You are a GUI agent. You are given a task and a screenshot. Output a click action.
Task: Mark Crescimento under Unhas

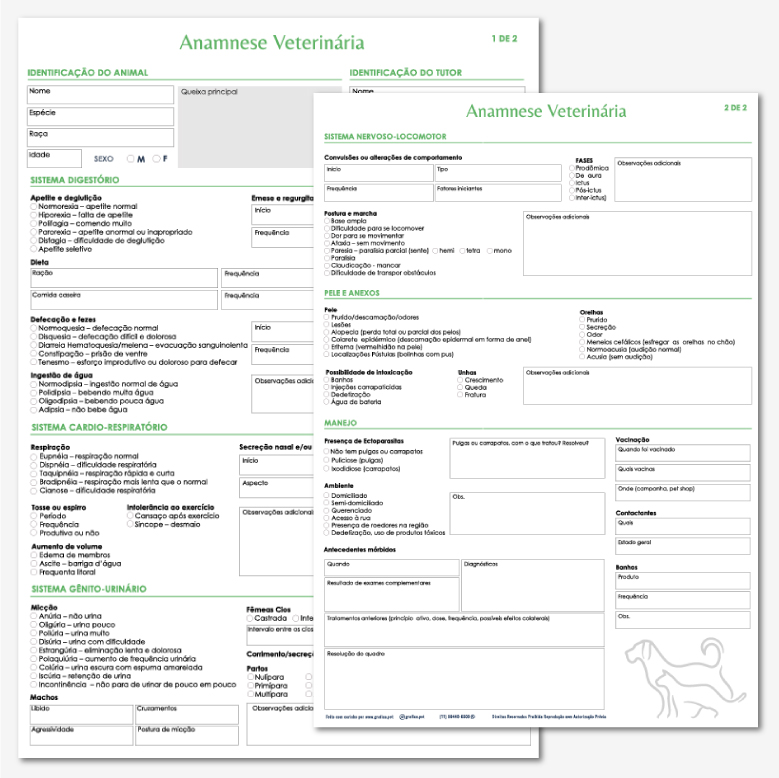[x=460, y=380]
